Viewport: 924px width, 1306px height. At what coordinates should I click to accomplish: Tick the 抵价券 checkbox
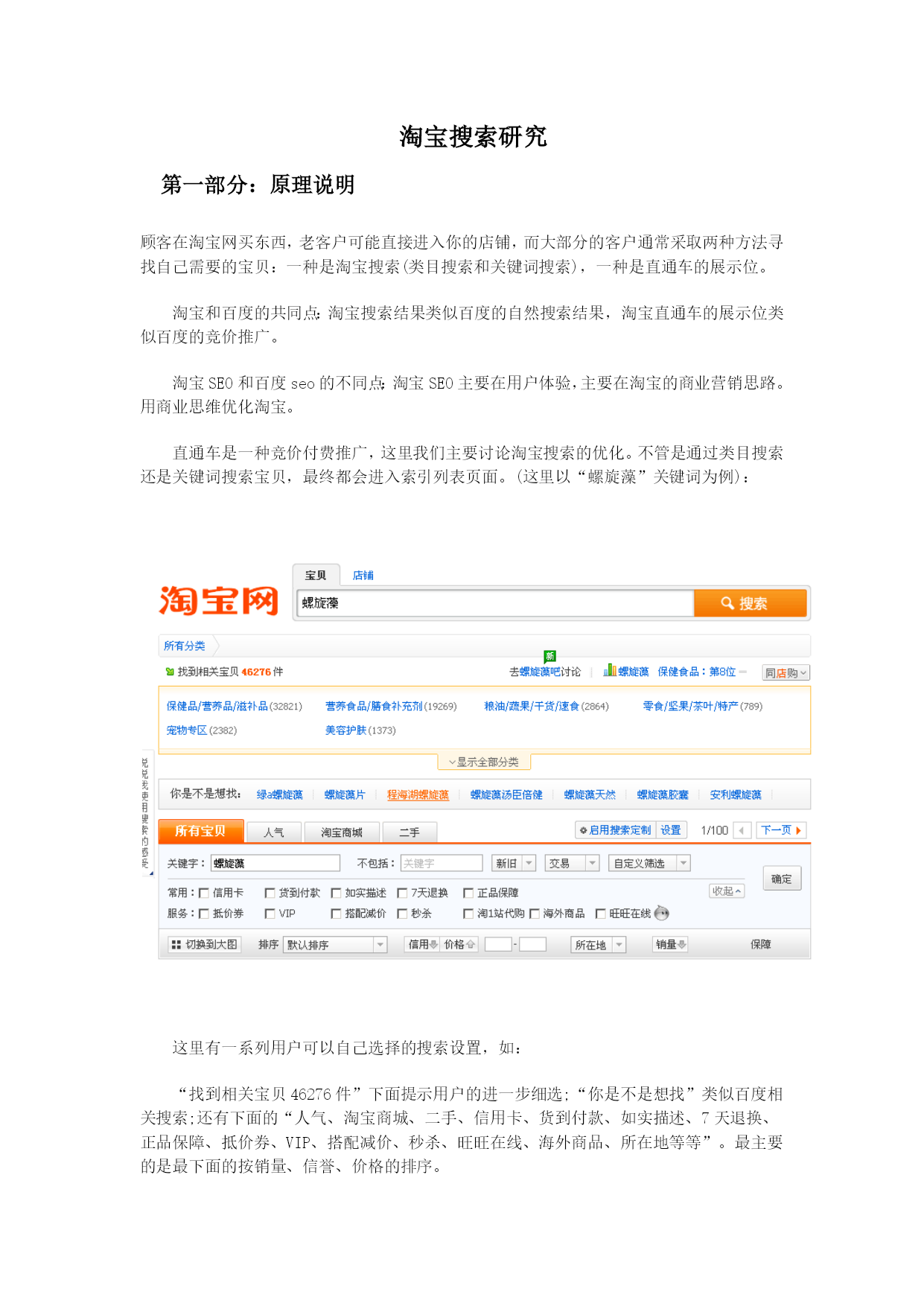204,914
